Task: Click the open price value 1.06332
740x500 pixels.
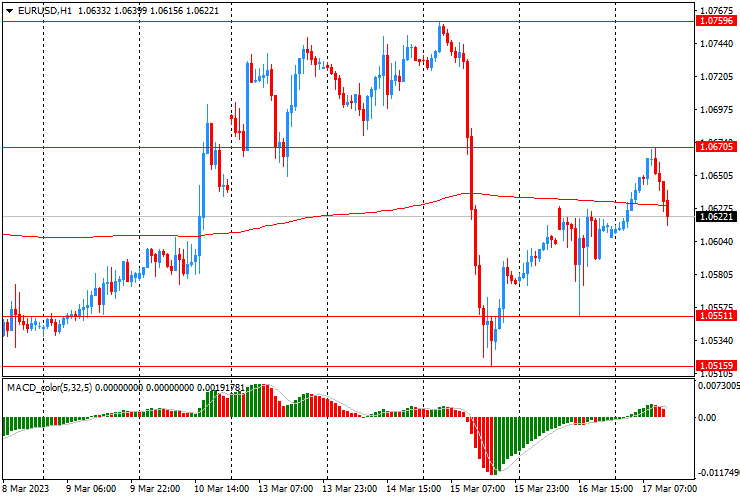Action: click(94, 10)
